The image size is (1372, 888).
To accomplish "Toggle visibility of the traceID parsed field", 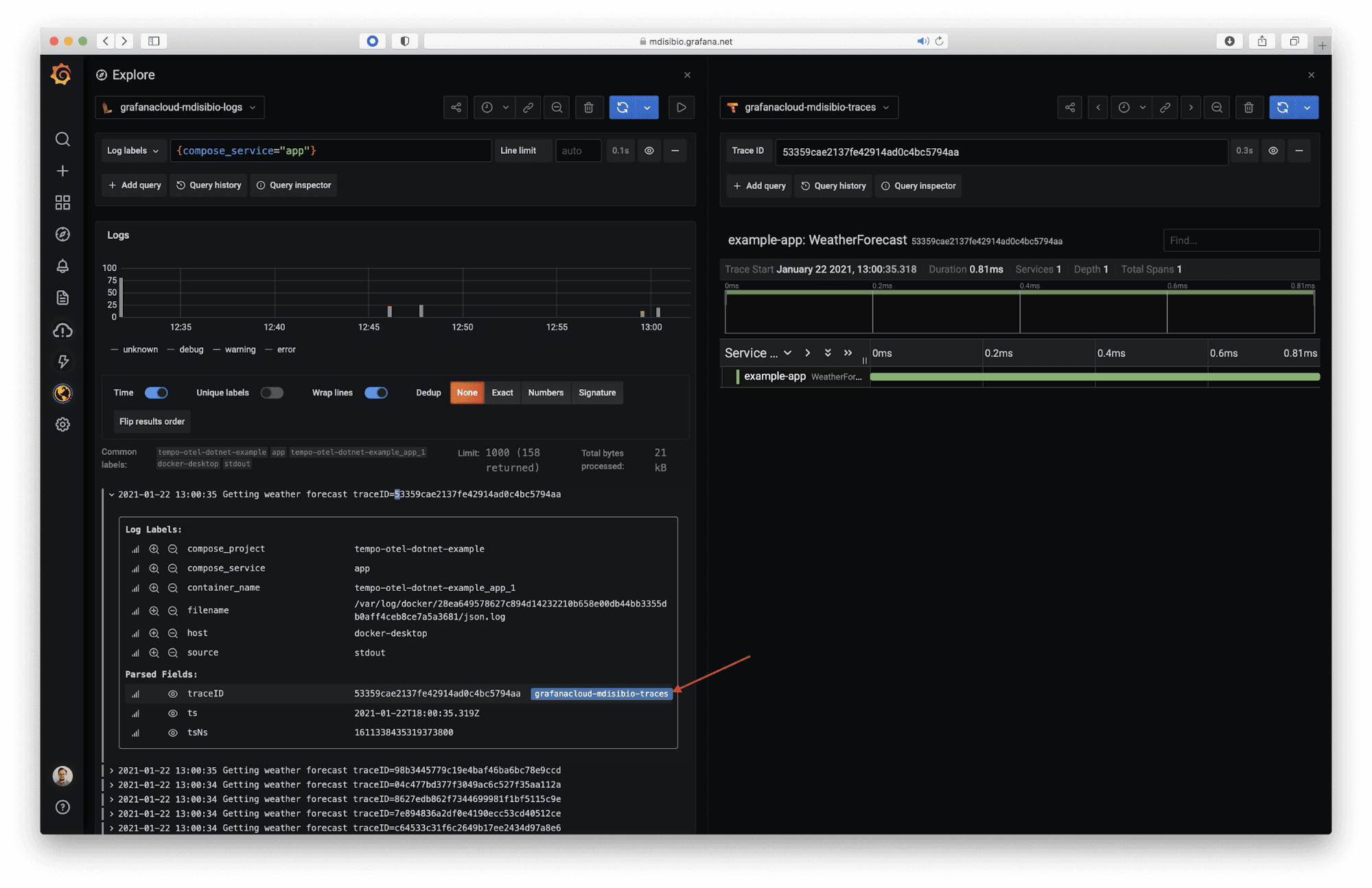I will (x=172, y=694).
